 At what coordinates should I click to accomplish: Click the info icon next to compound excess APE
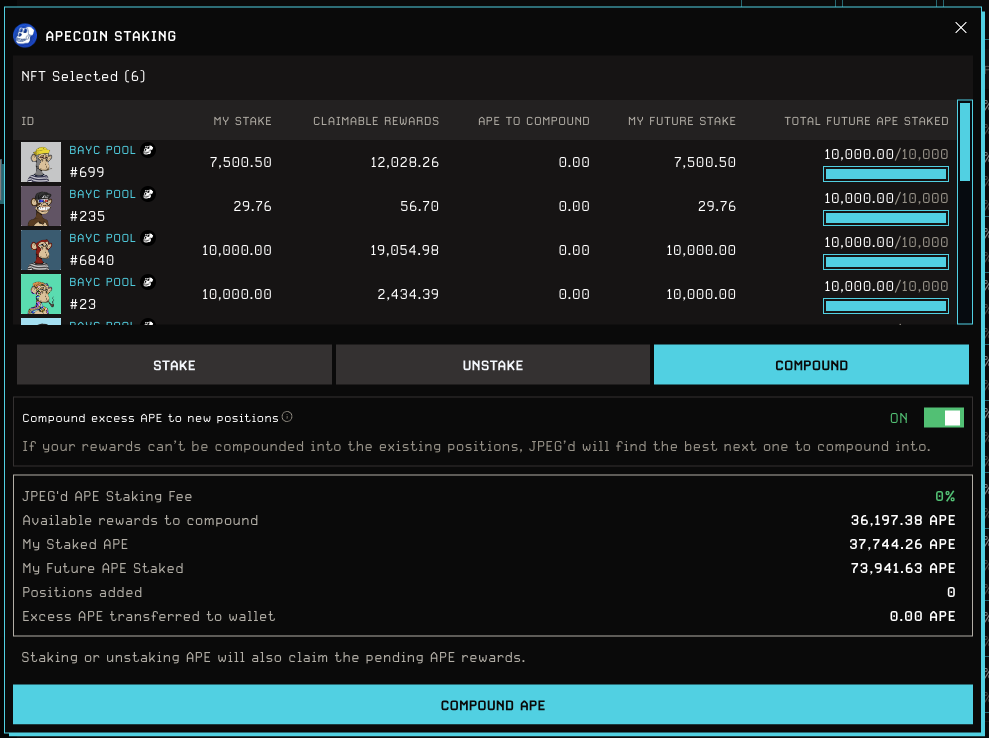coord(287,417)
